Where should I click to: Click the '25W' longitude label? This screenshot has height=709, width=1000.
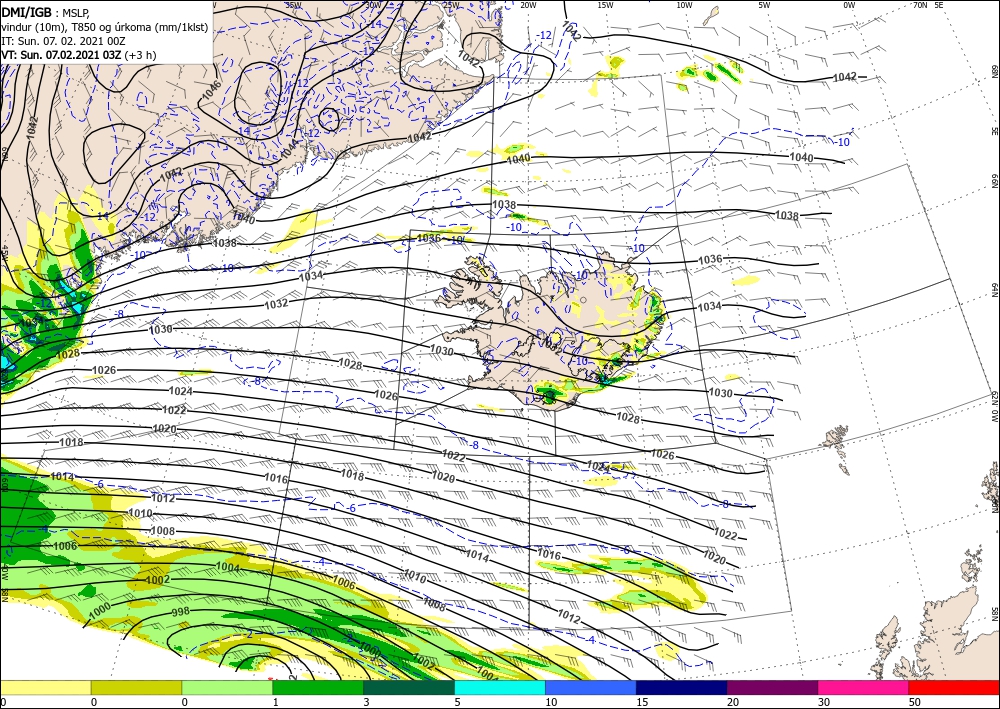(451, 5)
